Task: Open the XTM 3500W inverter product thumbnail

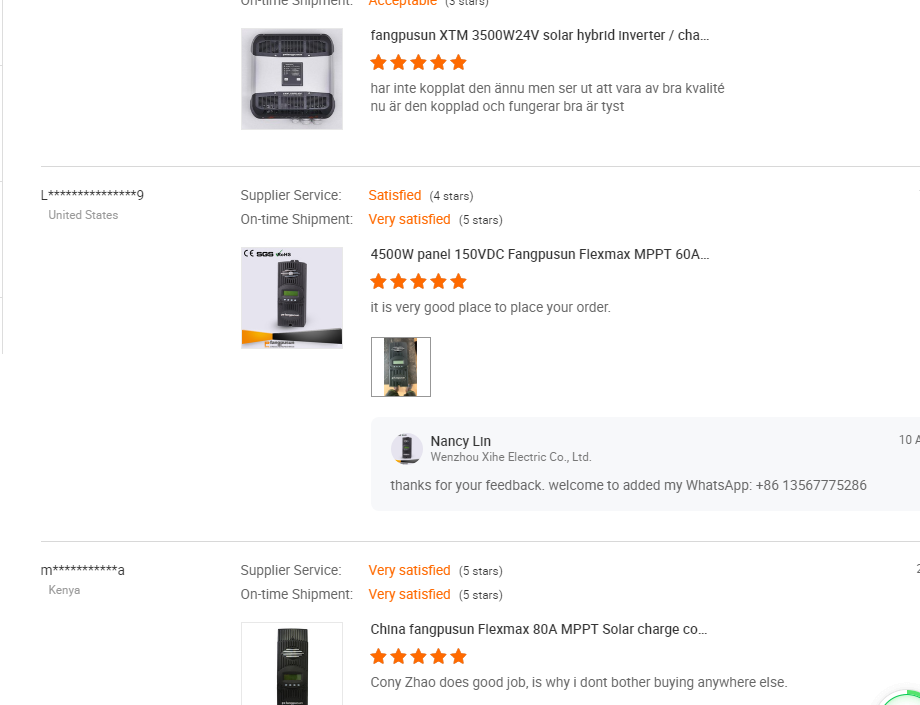Action: pos(292,79)
